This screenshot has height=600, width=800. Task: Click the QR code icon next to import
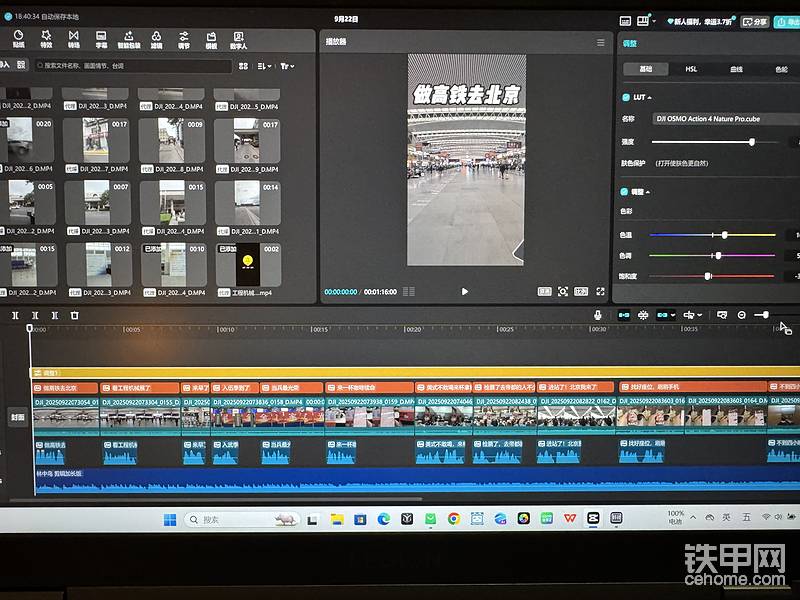pyautogui.click(x=21, y=65)
